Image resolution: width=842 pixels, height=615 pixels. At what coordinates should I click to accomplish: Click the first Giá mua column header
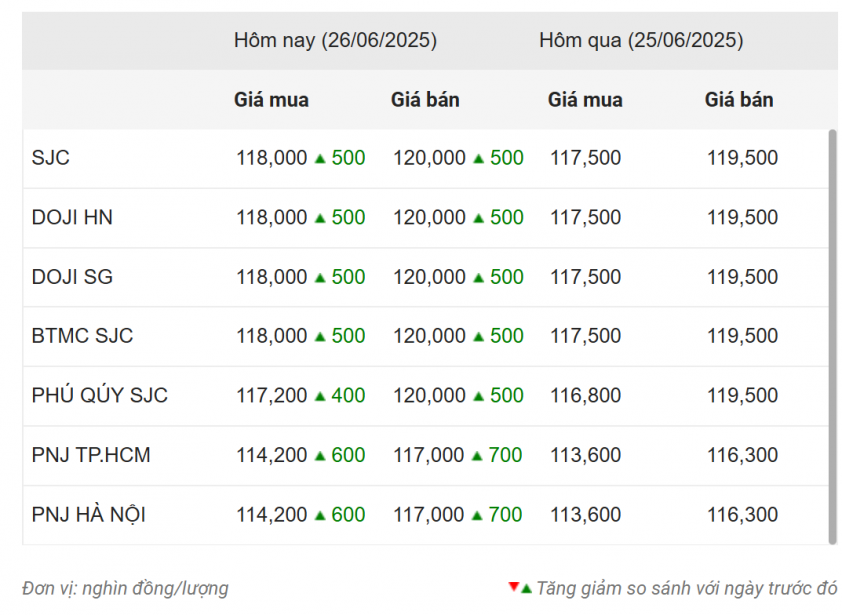point(271,100)
